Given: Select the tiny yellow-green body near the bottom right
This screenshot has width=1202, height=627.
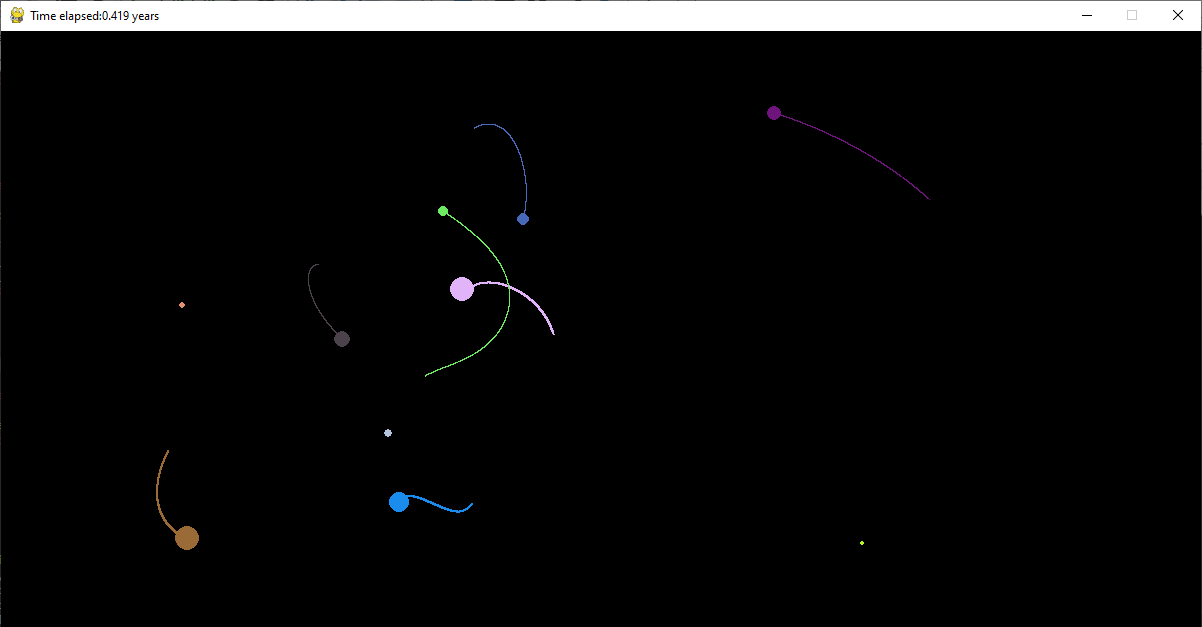Looking at the screenshot, I should point(861,542).
